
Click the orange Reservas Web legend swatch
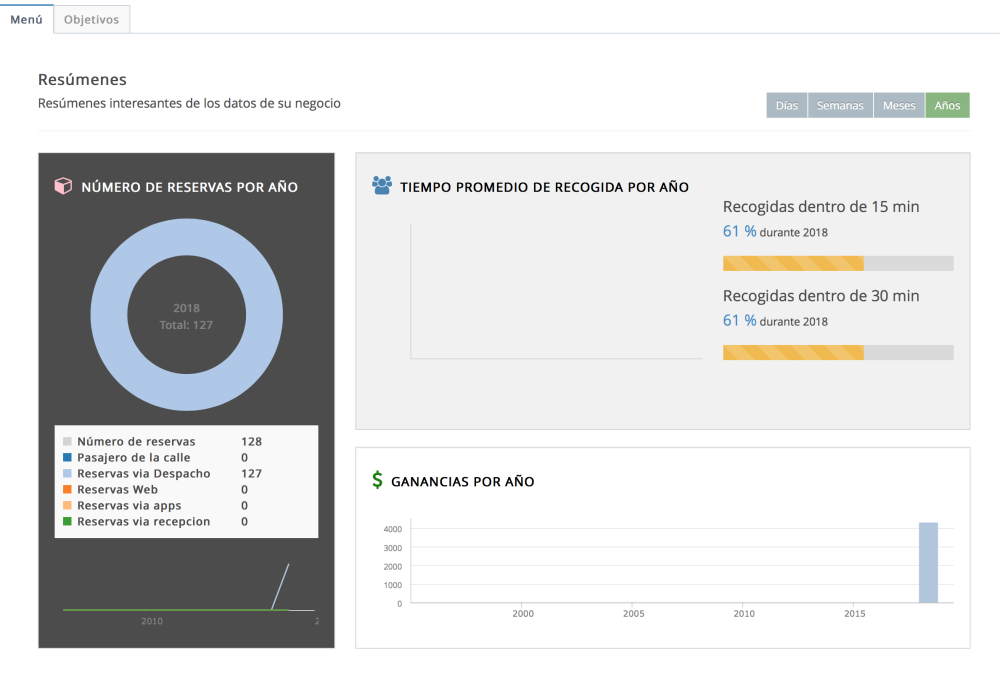(x=67, y=489)
